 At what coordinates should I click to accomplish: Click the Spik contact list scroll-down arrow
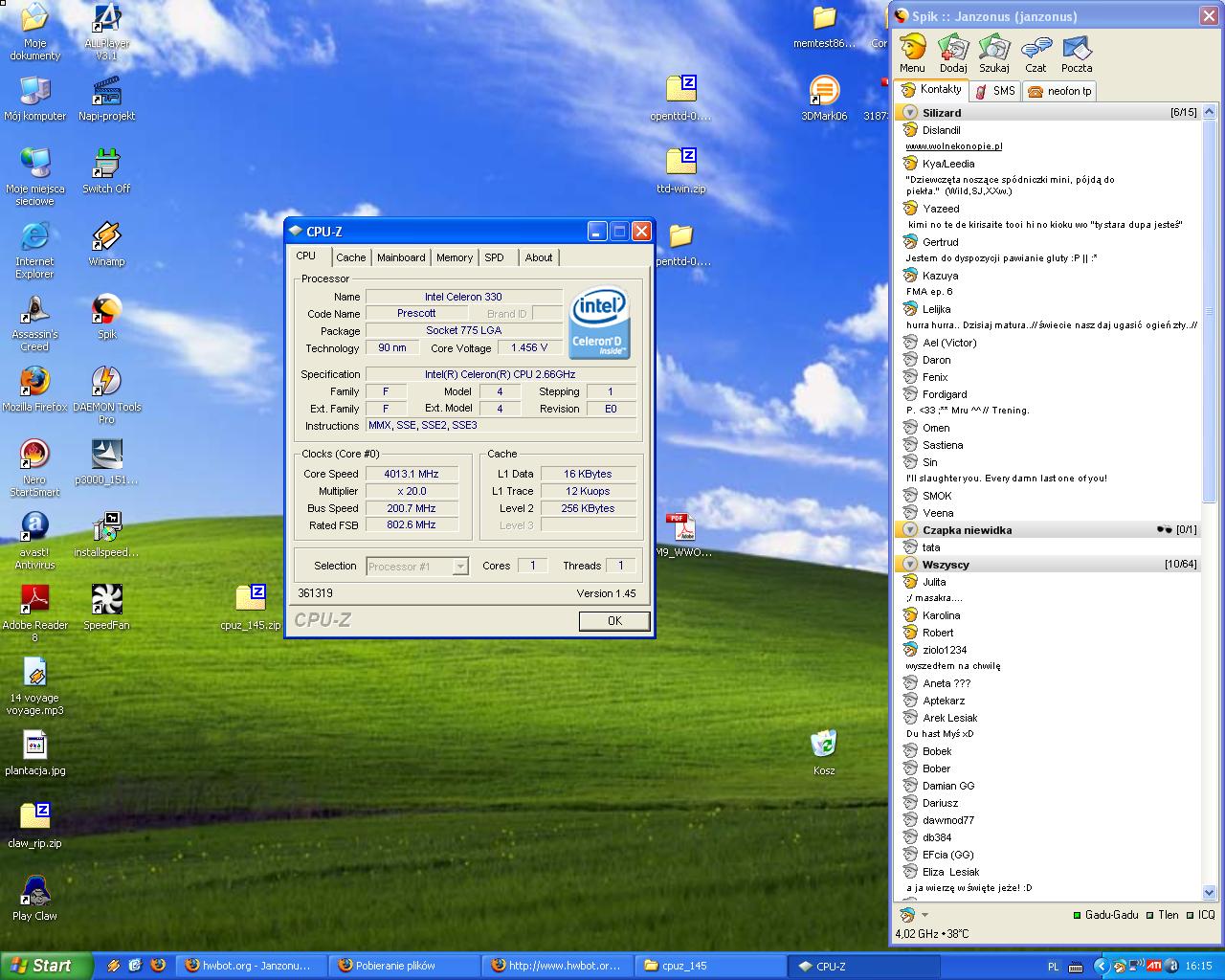(1209, 892)
